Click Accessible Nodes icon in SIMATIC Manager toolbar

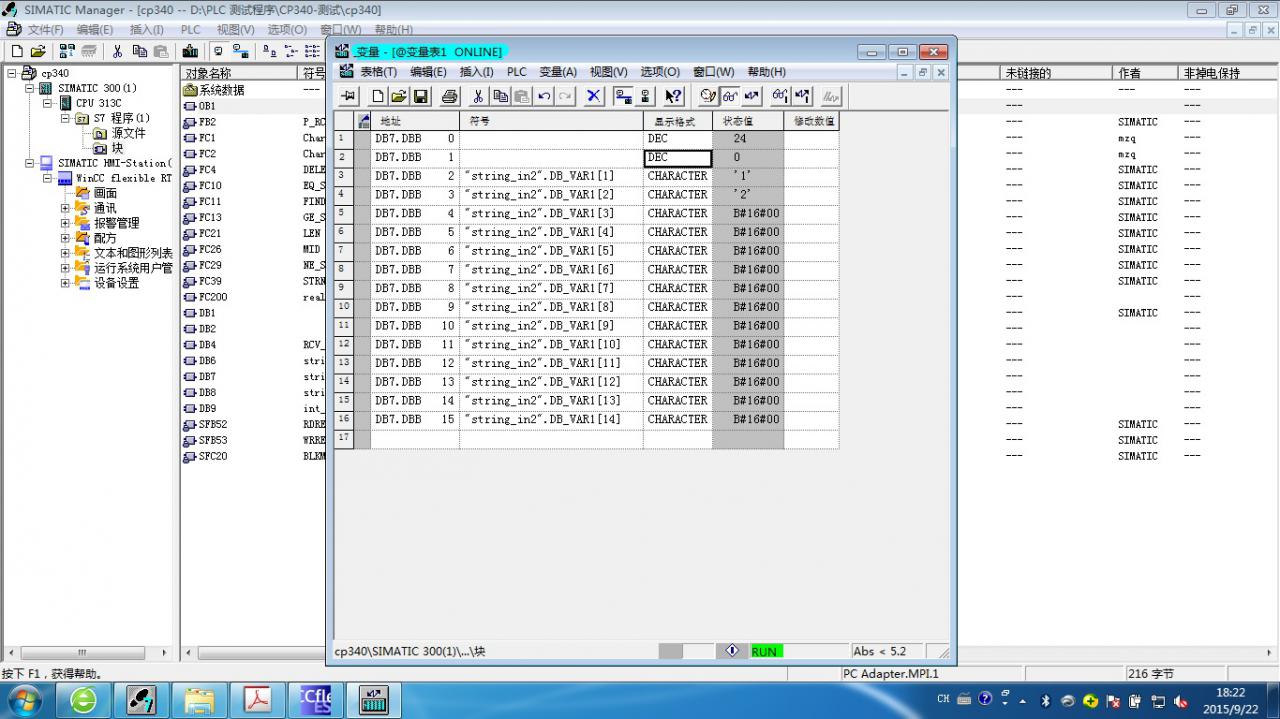click(x=67, y=51)
